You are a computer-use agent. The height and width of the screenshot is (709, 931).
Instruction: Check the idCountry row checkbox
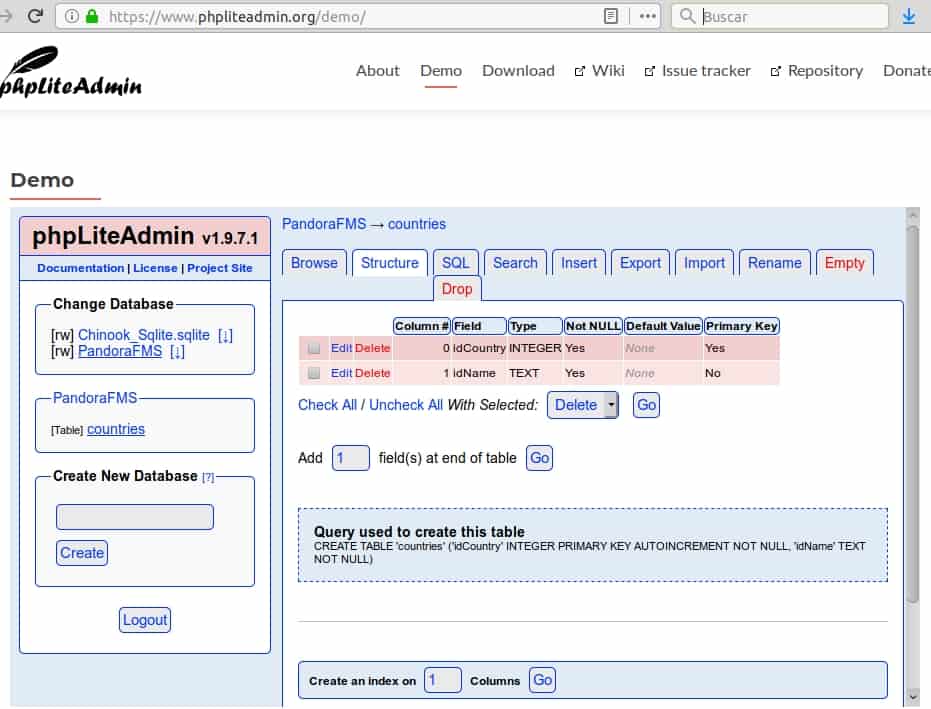pyautogui.click(x=314, y=348)
